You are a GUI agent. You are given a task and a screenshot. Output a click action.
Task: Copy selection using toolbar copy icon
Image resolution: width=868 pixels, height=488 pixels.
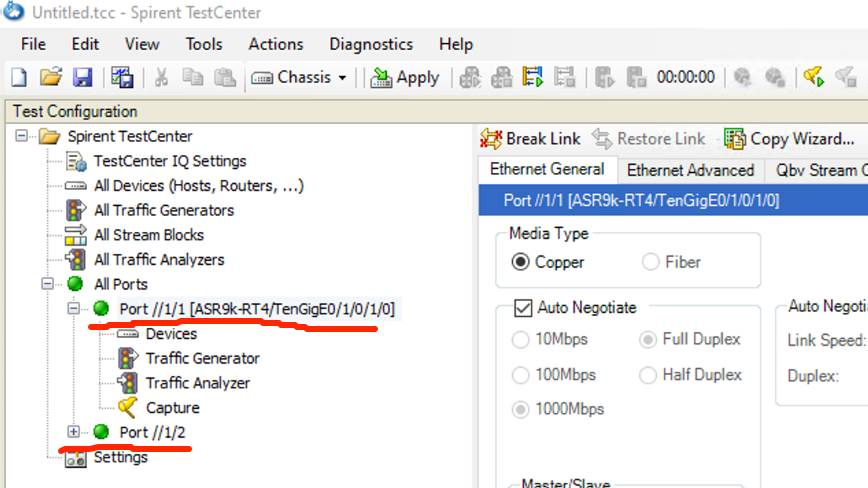193,77
